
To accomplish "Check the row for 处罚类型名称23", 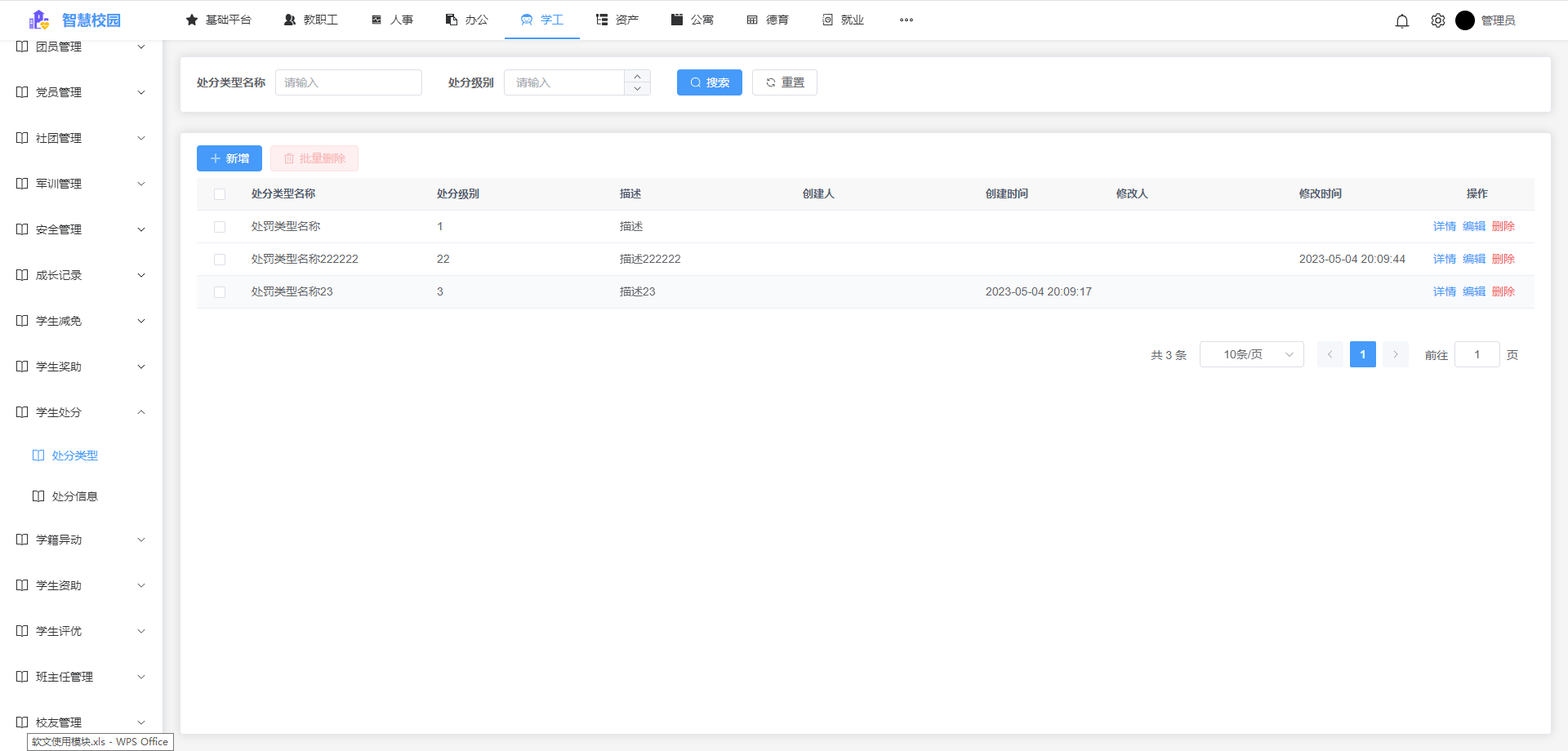I will (219, 291).
